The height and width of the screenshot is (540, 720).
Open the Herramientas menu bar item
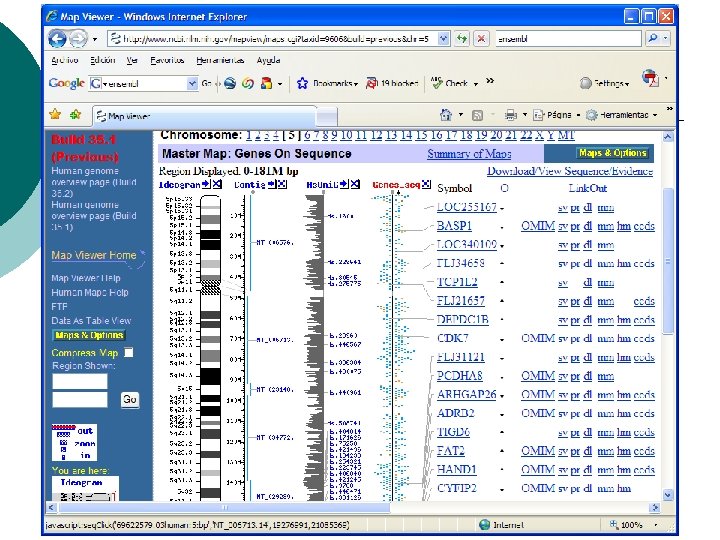[220, 60]
